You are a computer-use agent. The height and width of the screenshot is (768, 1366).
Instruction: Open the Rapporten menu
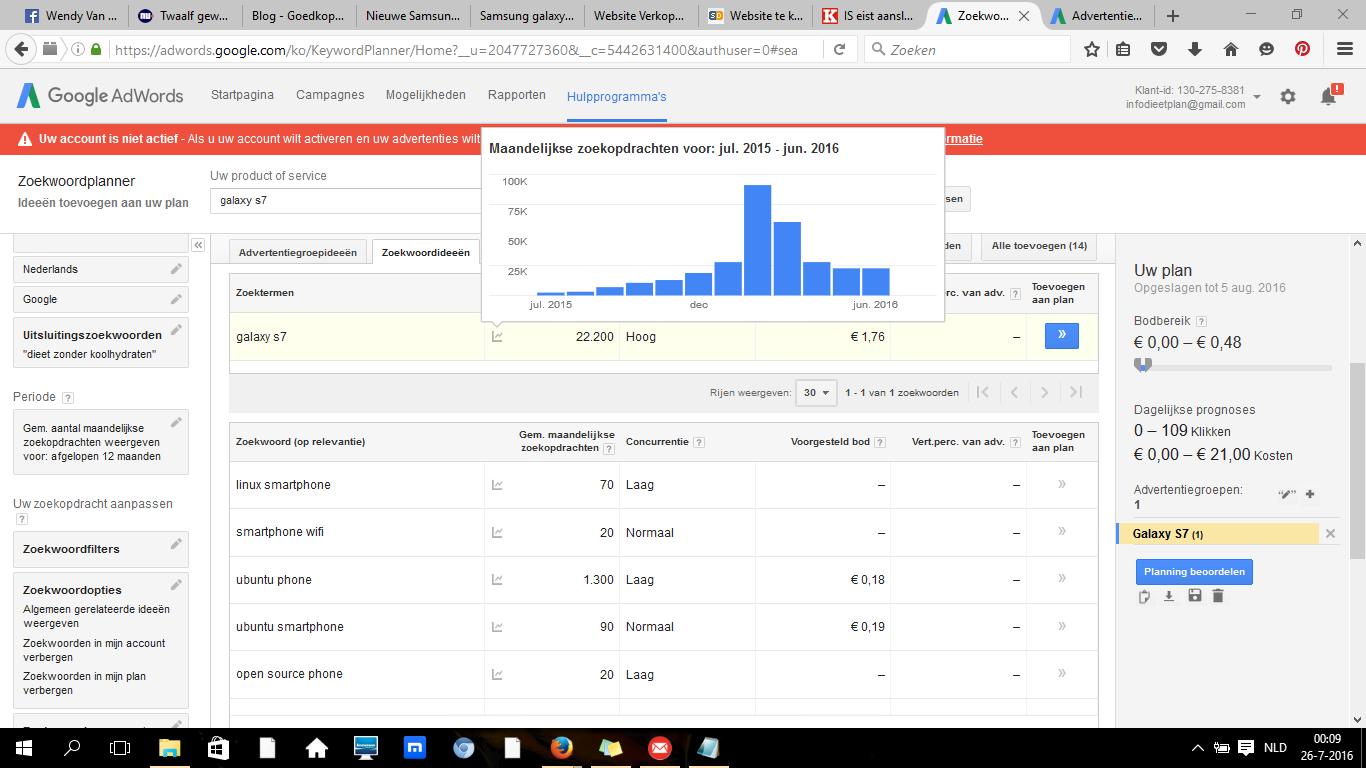click(517, 95)
